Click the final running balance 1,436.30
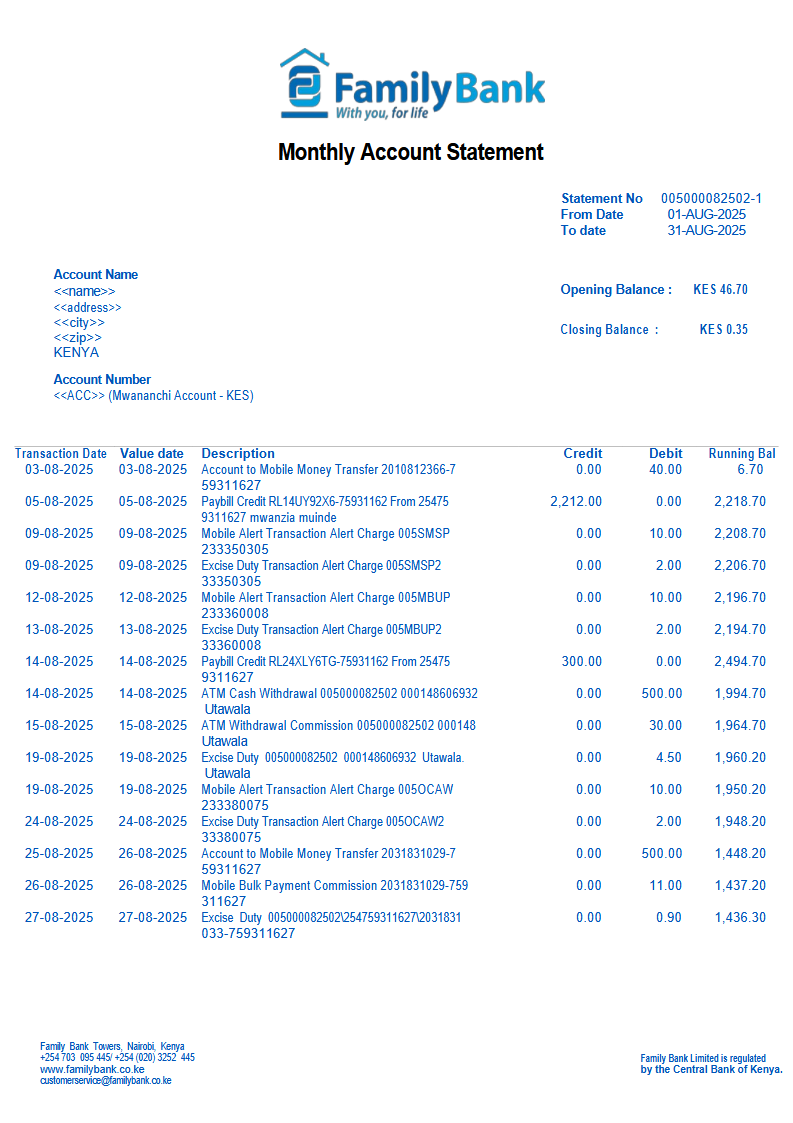Image resolution: width=793 pixels, height=1123 pixels. [x=739, y=917]
